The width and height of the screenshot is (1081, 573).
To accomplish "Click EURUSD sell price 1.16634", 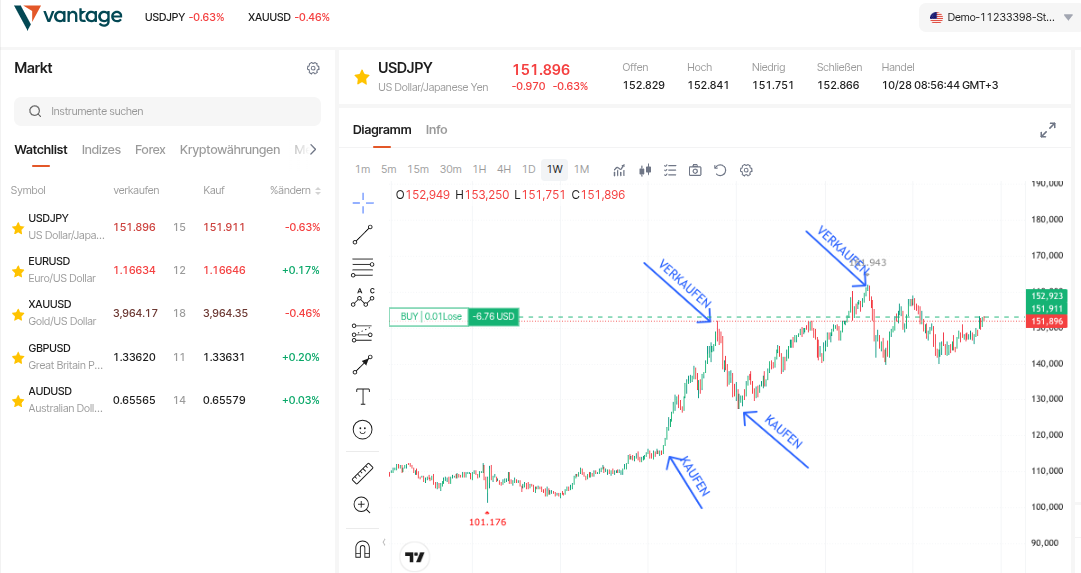I will coord(134,270).
